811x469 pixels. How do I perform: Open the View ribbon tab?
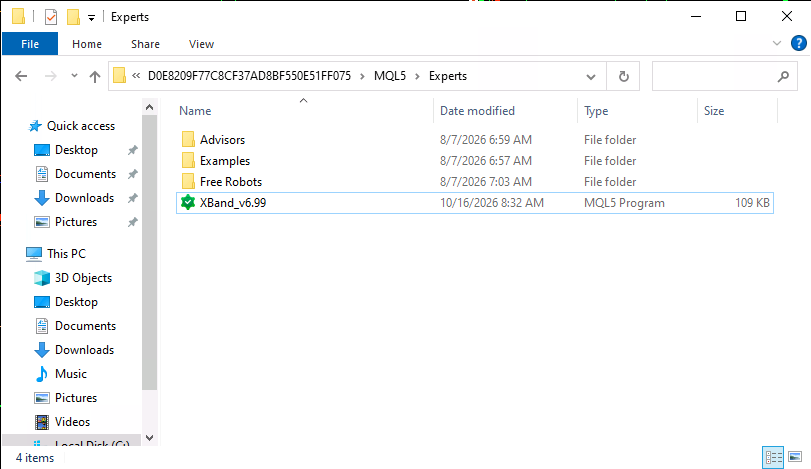(x=201, y=44)
